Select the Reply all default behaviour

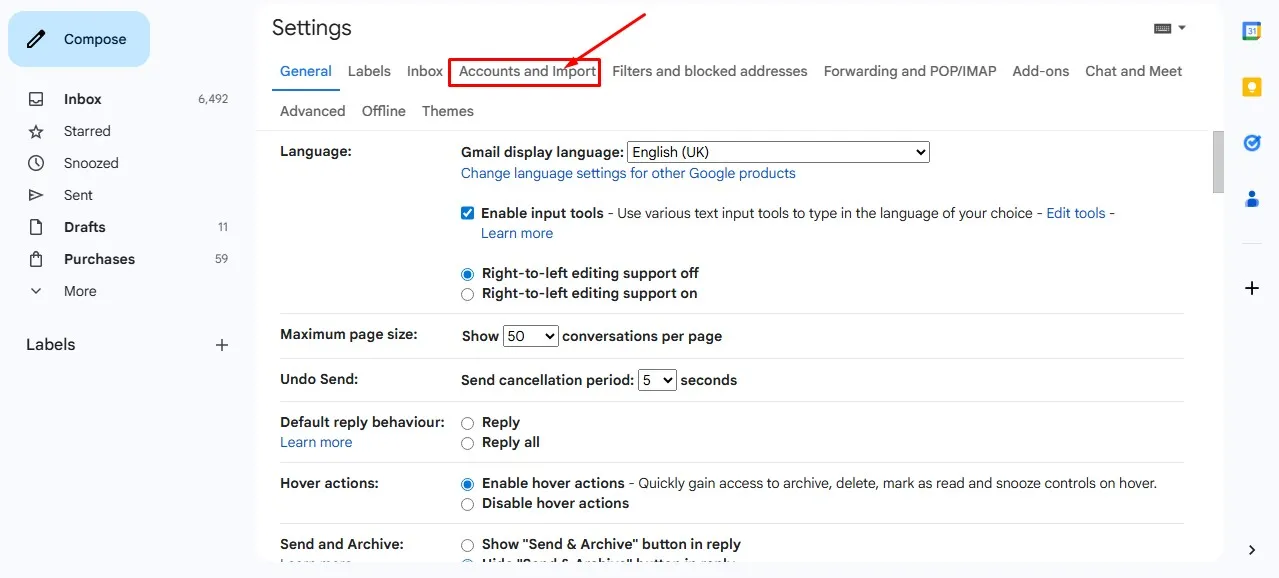point(467,442)
